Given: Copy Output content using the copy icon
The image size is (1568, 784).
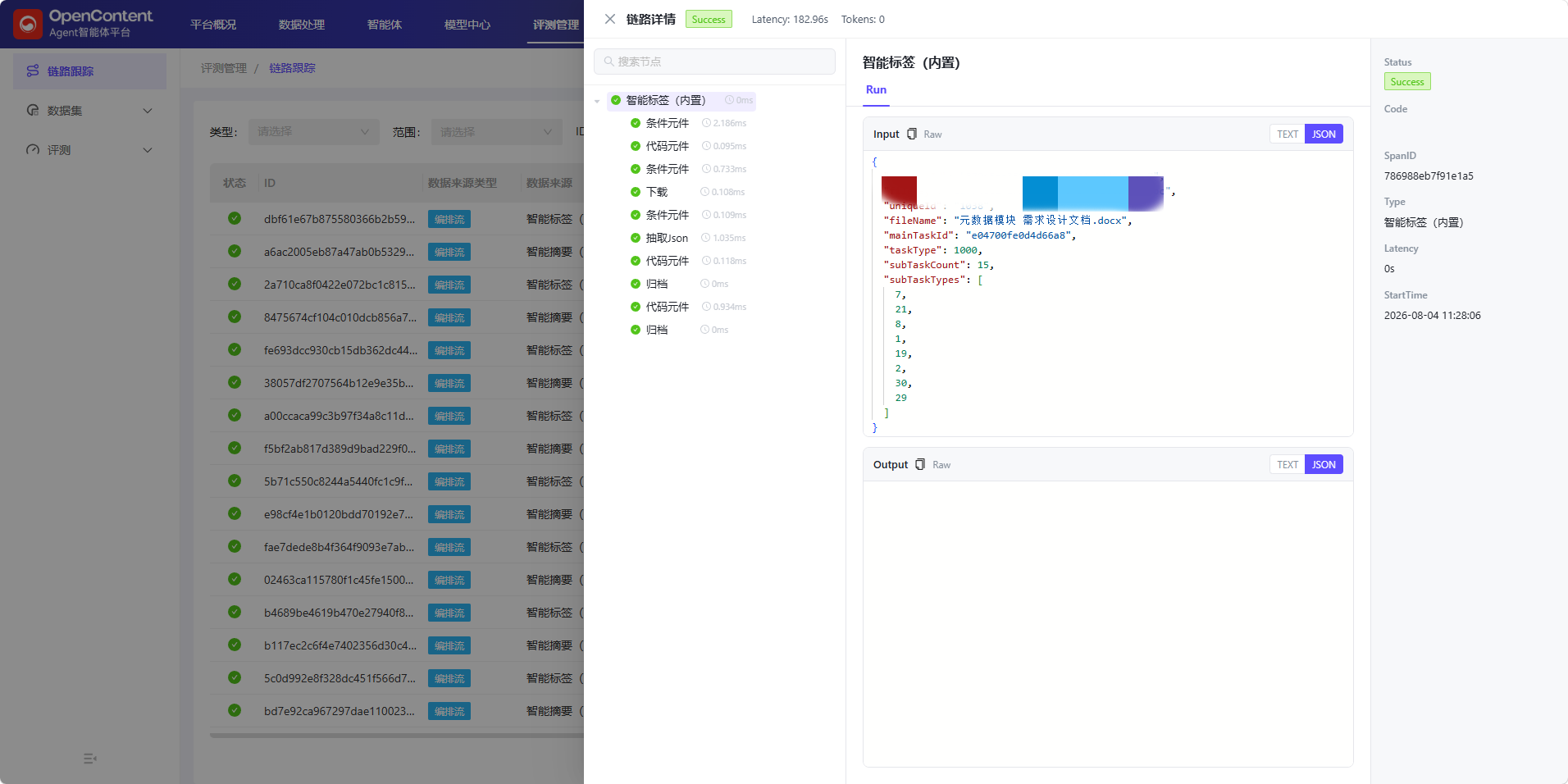Looking at the screenshot, I should [920, 464].
